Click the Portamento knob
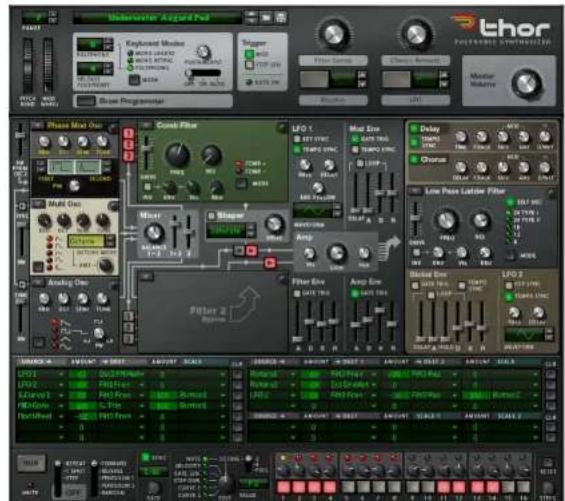 [x=204, y=52]
